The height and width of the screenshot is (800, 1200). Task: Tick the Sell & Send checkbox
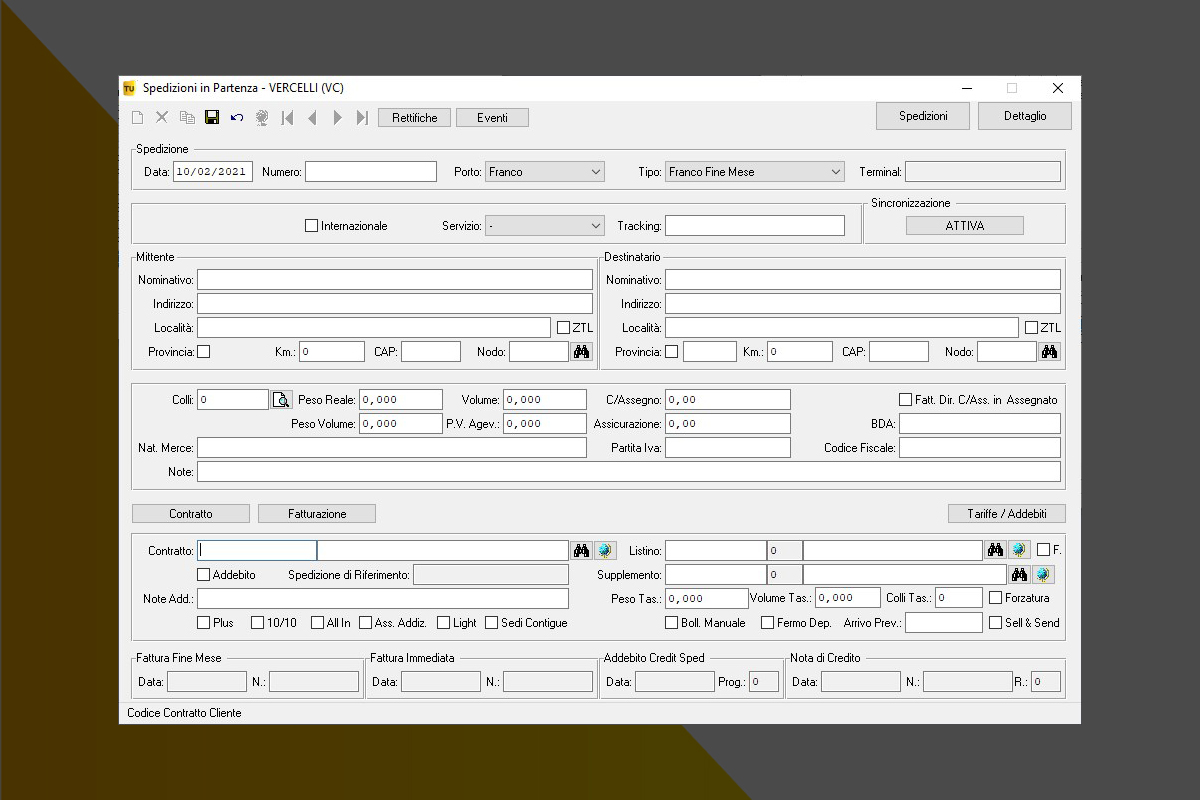996,623
